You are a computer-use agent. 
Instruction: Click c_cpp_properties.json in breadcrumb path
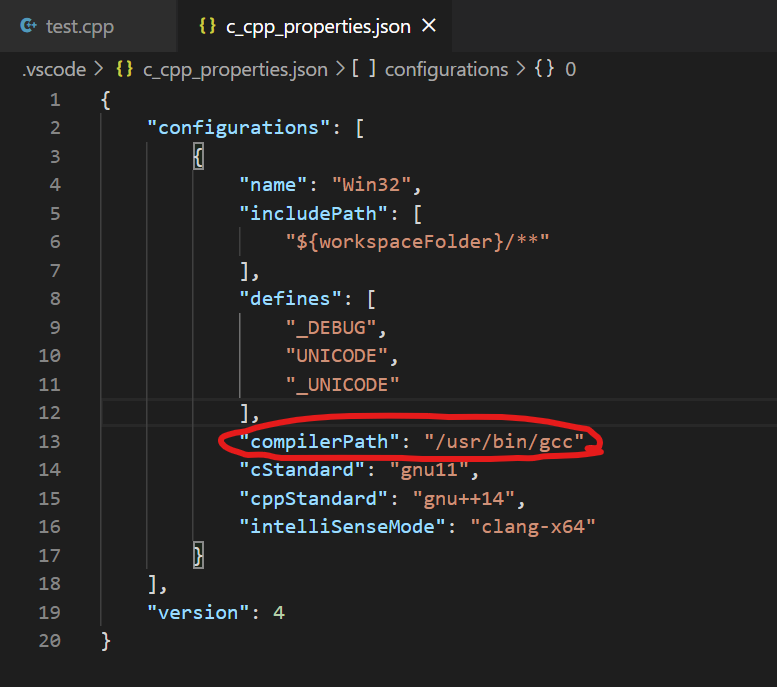tap(235, 69)
